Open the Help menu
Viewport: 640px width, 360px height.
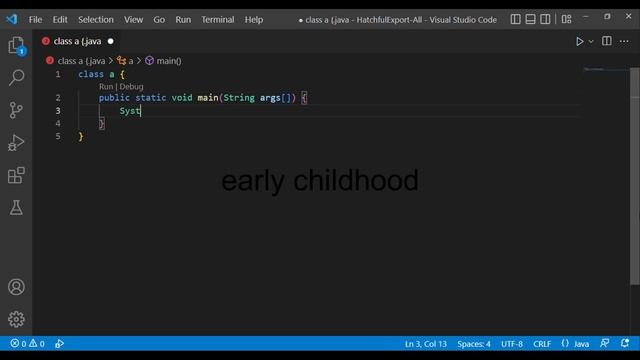coord(253,20)
